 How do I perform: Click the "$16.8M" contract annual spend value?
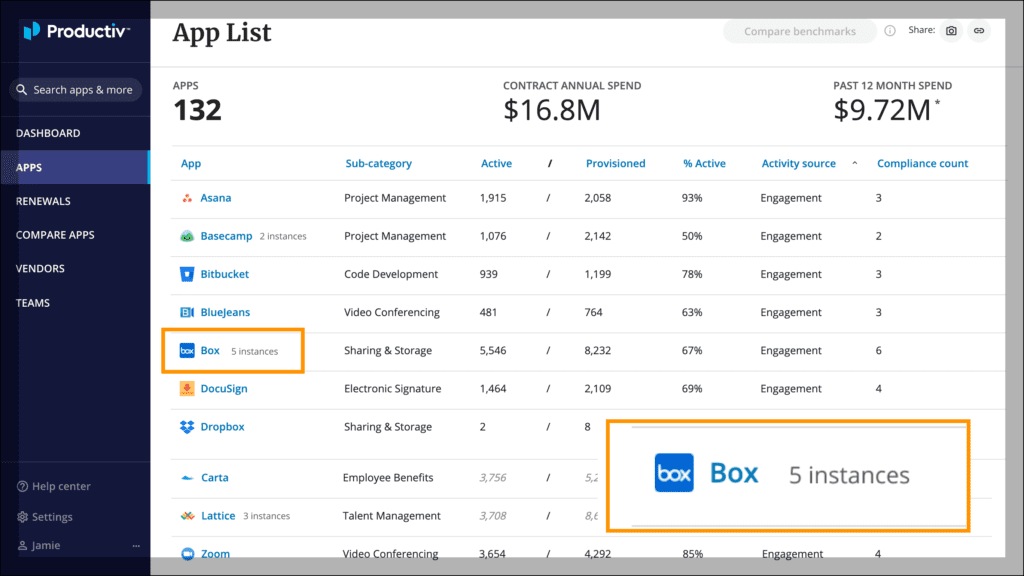tap(551, 110)
